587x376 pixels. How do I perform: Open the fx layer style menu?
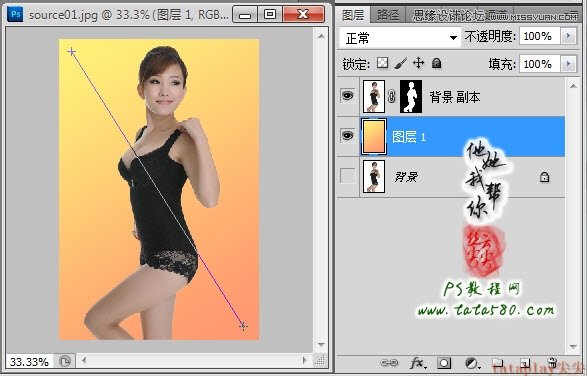417,363
